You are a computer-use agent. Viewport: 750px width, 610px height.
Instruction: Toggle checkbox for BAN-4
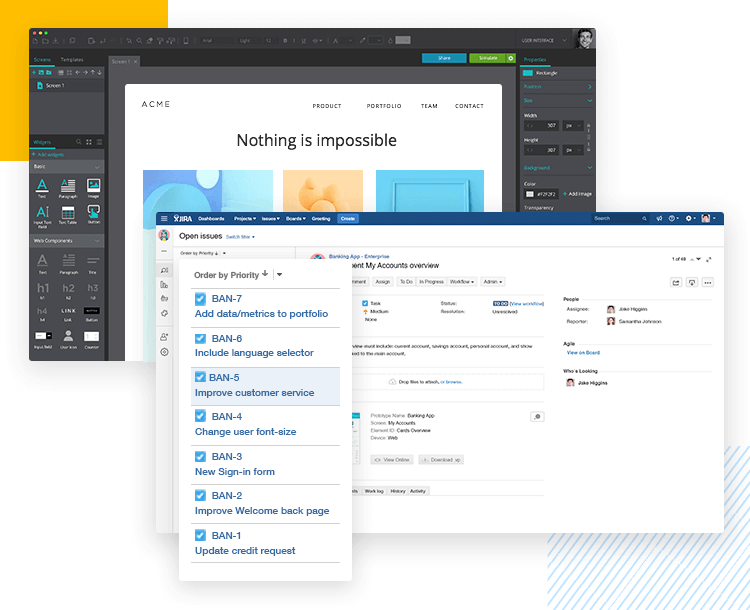click(200, 416)
